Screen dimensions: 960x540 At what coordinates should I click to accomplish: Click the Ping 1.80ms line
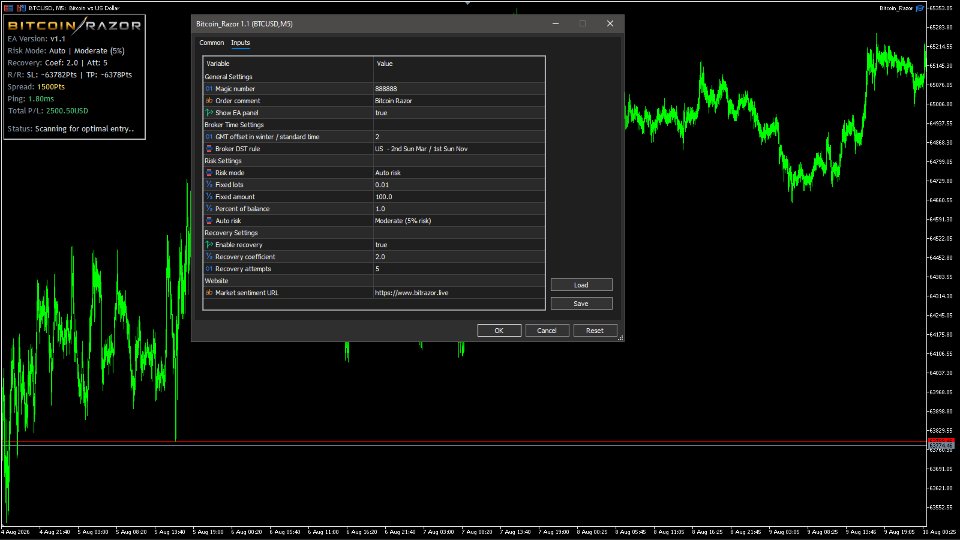tap(31, 99)
